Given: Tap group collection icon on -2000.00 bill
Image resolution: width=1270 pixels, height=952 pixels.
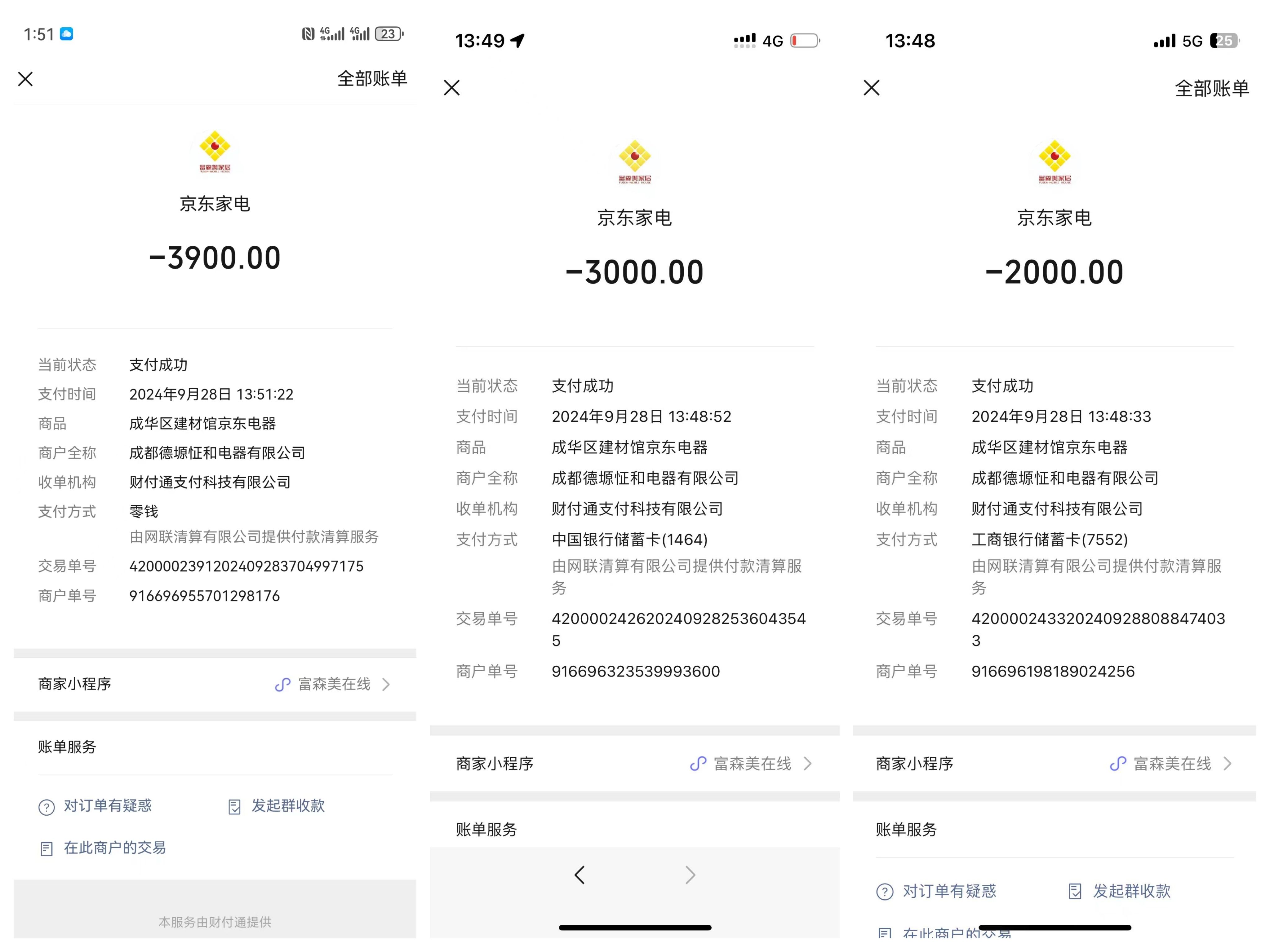Looking at the screenshot, I should pyautogui.click(x=1075, y=892).
